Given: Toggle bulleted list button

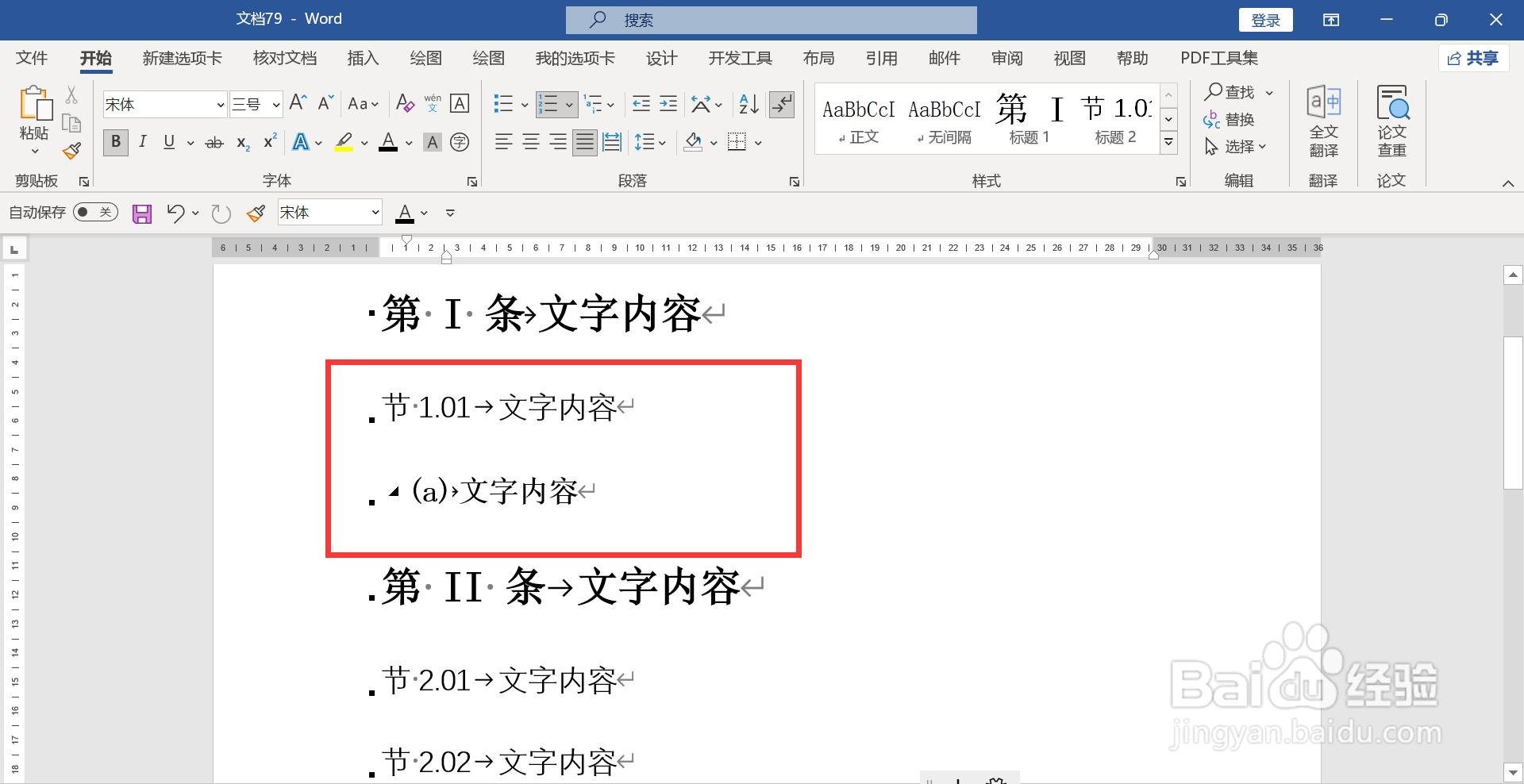Looking at the screenshot, I should [x=503, y=104].
